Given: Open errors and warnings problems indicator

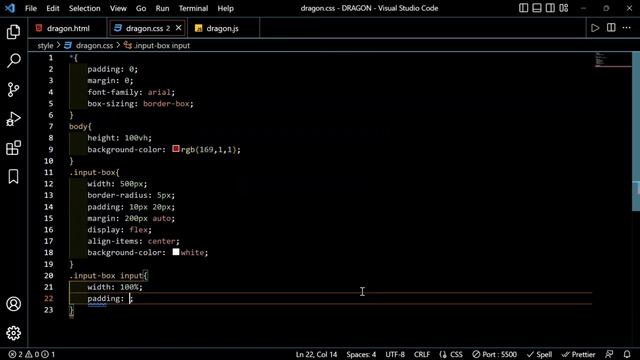Looking at the screenshot, I should [x=31, y=354].
